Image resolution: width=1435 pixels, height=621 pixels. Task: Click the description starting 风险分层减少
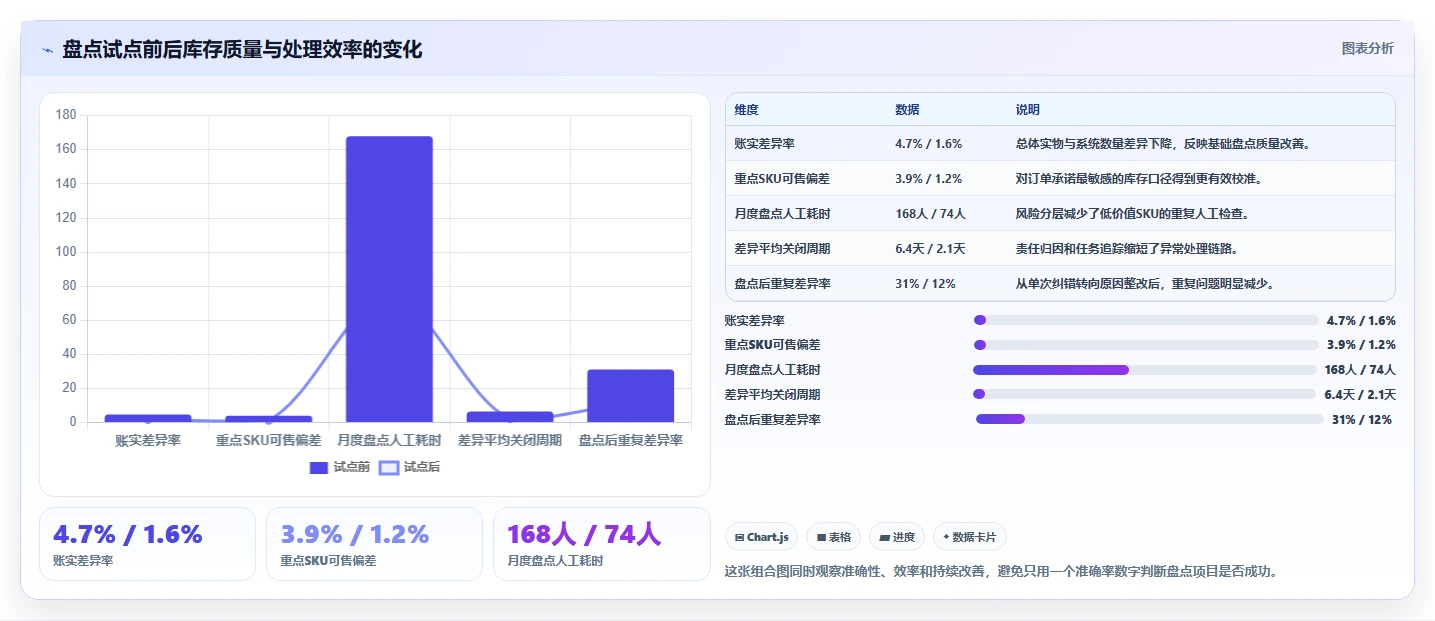(1132, 214)
